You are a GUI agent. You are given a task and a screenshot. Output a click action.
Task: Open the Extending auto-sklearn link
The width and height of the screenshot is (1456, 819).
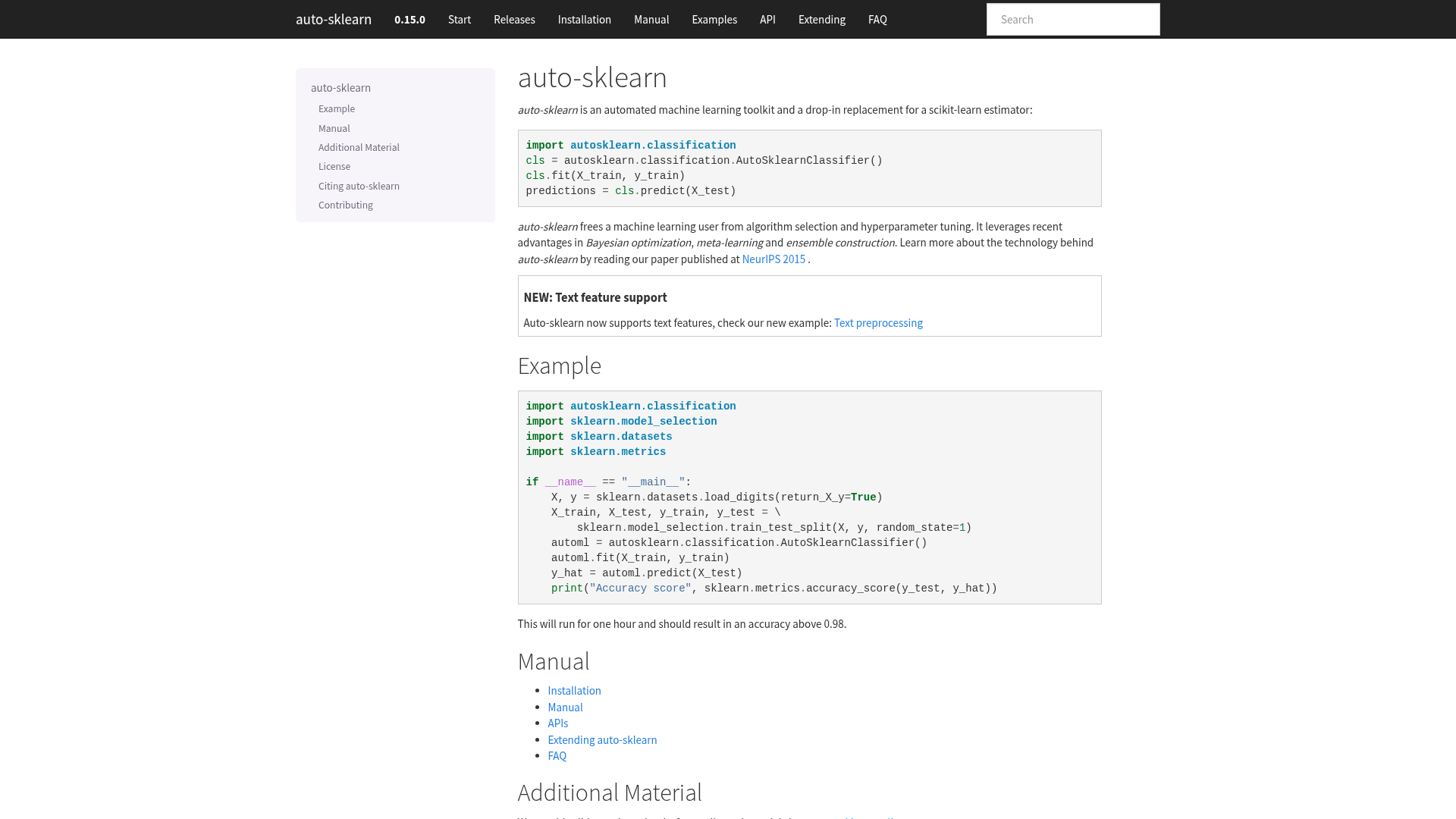[x=602, y=739]
